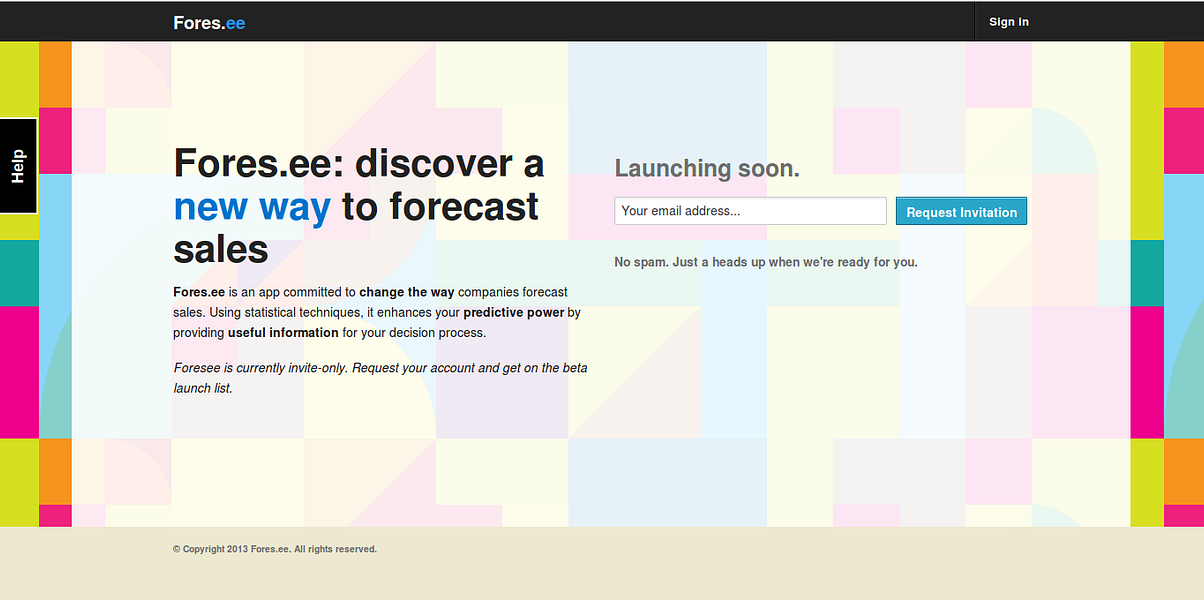Click the Fores.ee logo in the header
Viewport: 1204px width, 600px height.
click(x=209, y=22)
